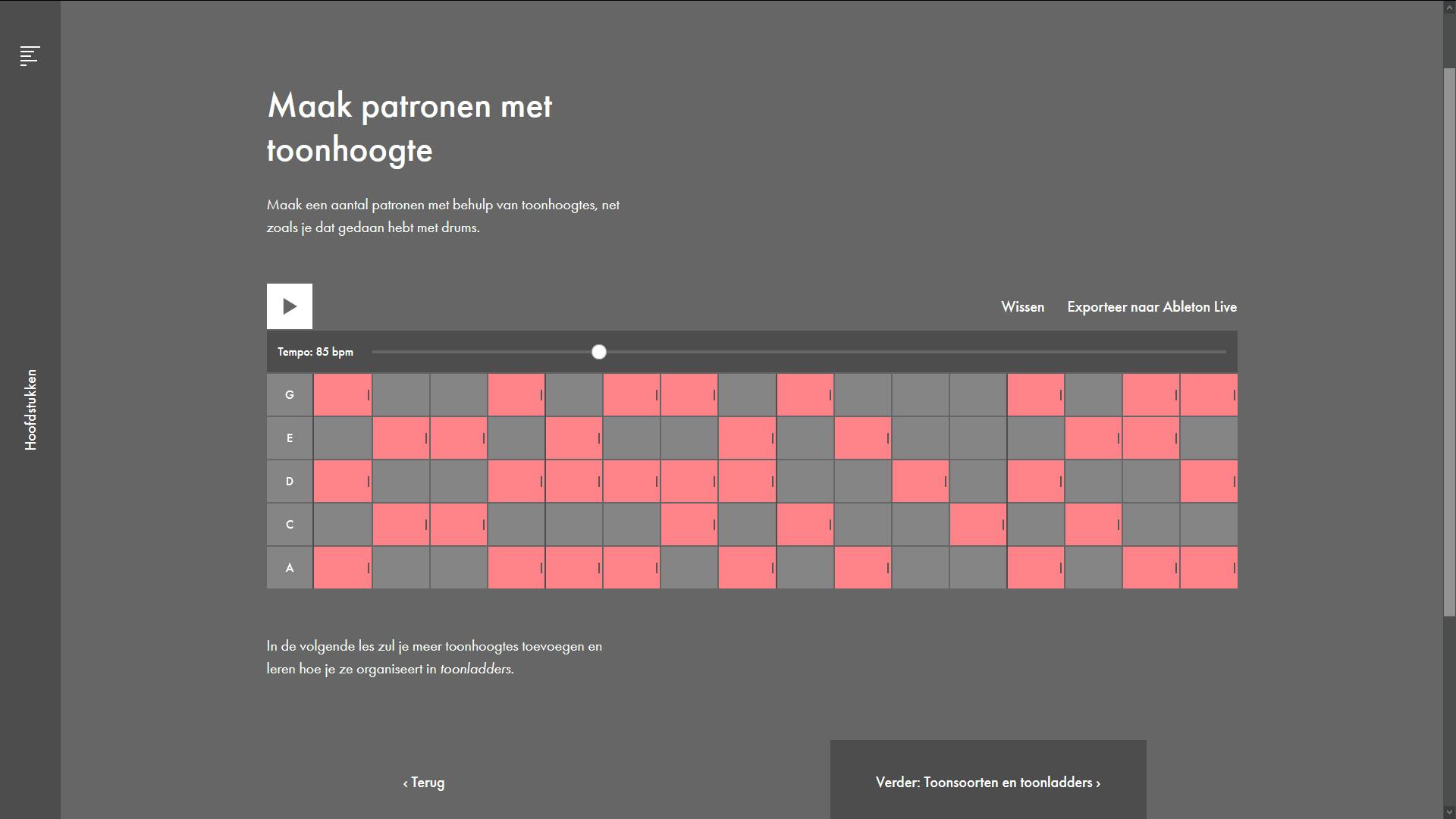Go back with the Terug link
Viewport: 1456px width, 819px height.
click(x=424, y=783)
